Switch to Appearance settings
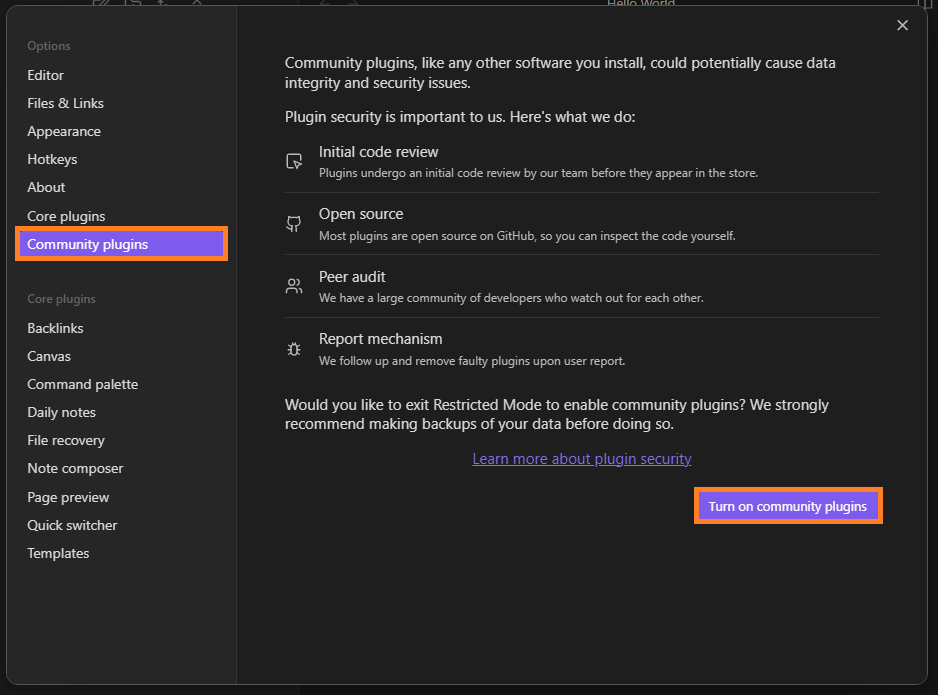 pyautogui.click(x=63, y=131)
